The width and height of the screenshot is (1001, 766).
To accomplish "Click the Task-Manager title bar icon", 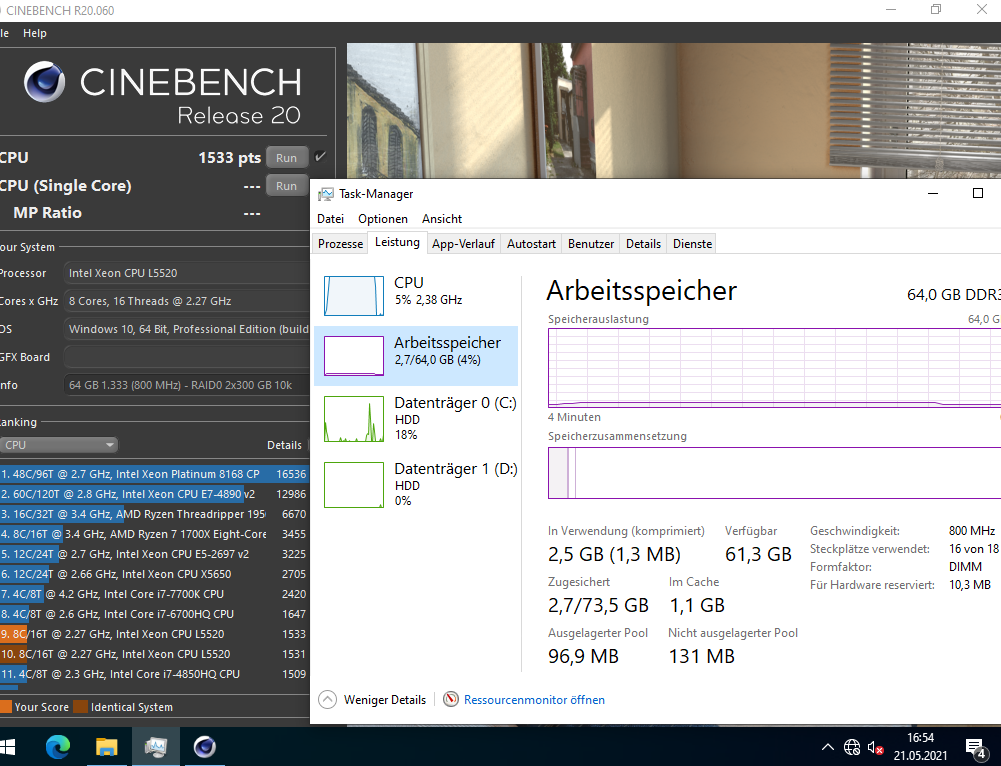I will [x=326, y=194].
